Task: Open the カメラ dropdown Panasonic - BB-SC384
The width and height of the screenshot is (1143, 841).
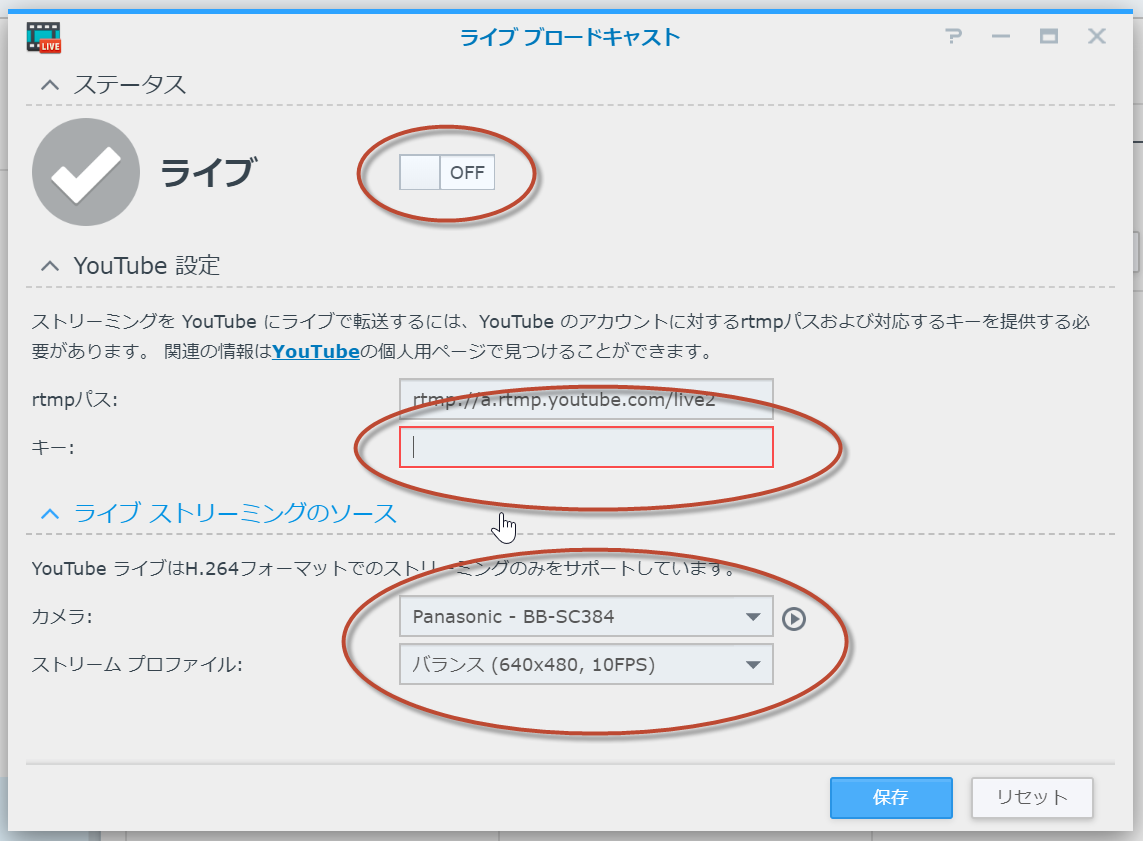Action: (x=586, y=617)
